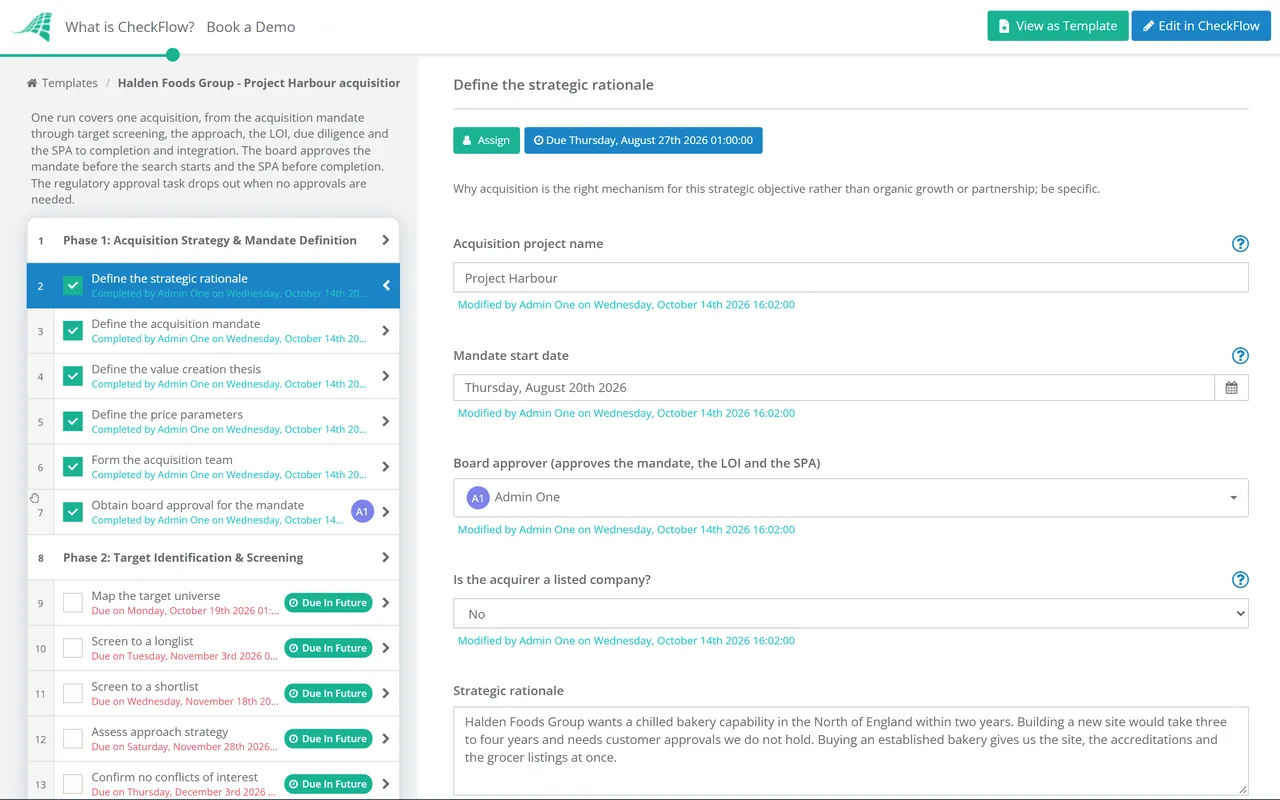This screenshot has width=1280, height=800.
Task: Go to Templates breadcrumb
Action: 70,83
